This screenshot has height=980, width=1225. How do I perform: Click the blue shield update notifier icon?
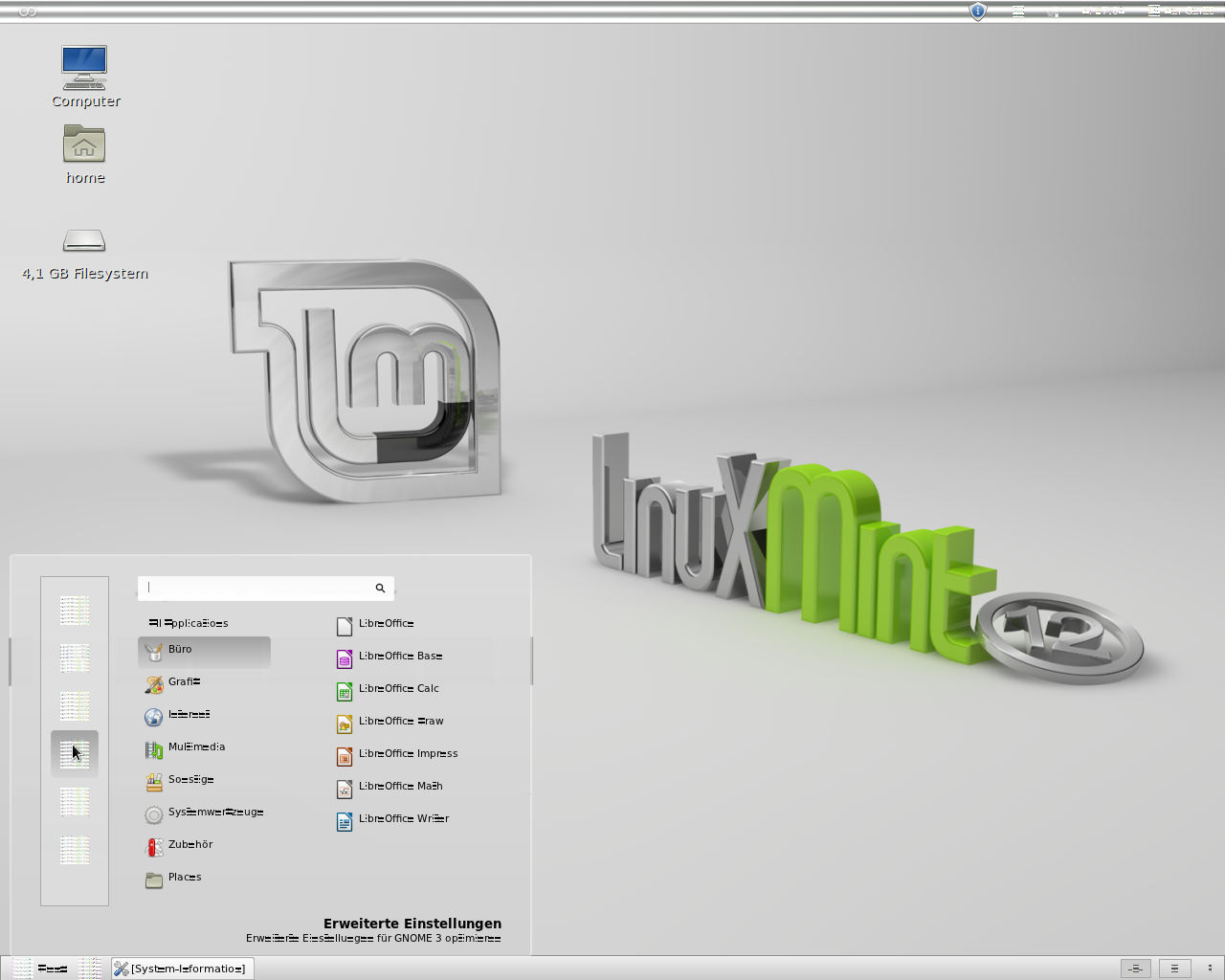pyautogui.click(x=977, y=11)
